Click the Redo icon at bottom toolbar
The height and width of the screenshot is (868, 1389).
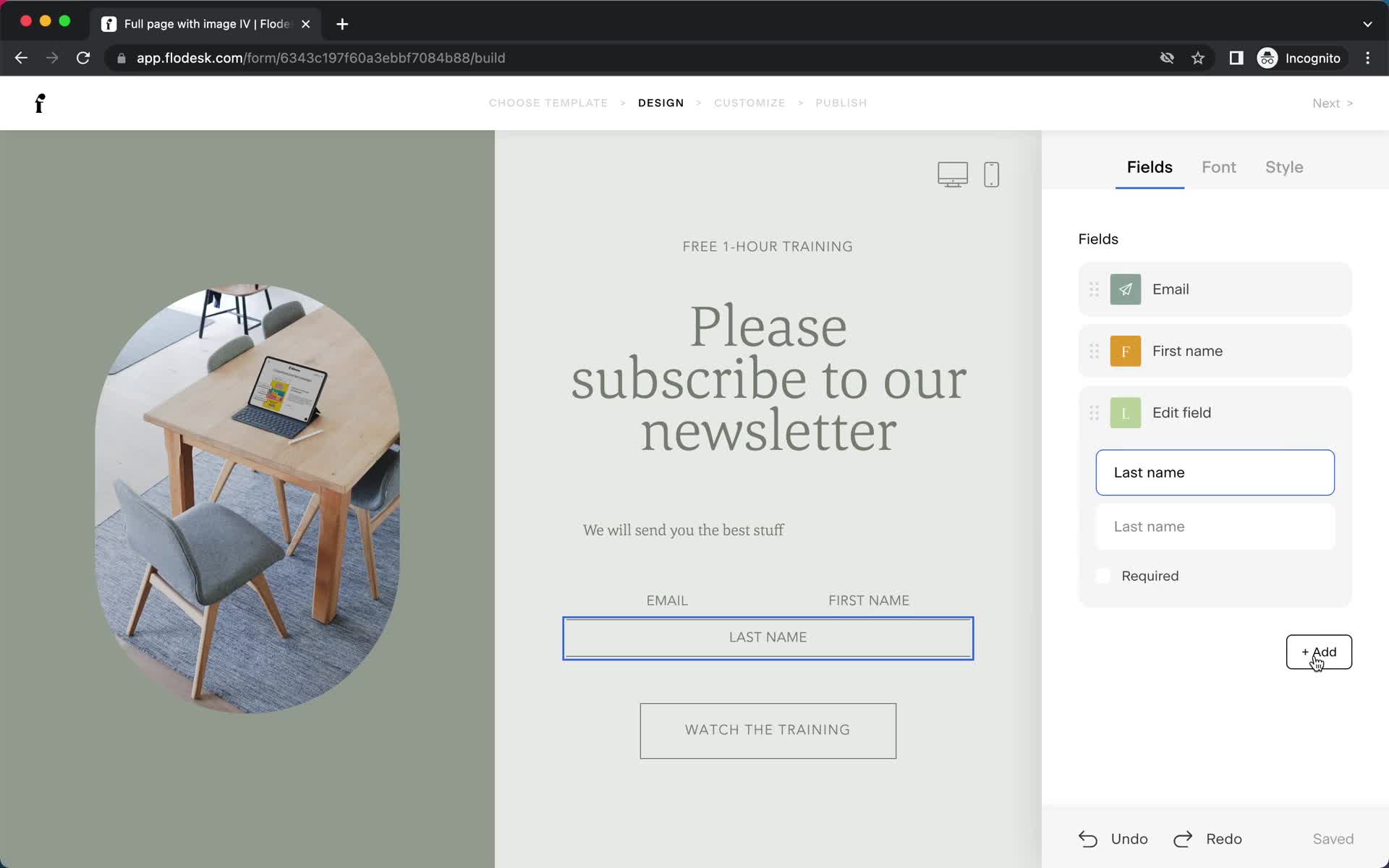1183,839
